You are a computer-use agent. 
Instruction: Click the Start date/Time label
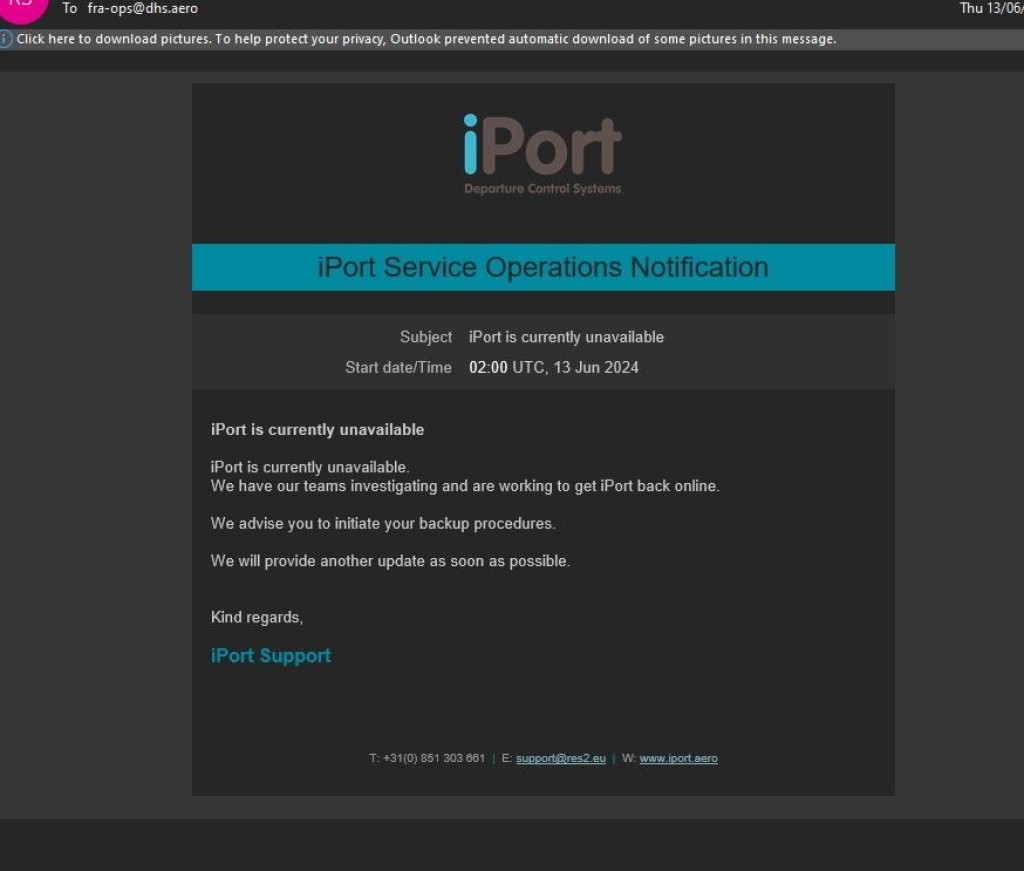point(398,367)
